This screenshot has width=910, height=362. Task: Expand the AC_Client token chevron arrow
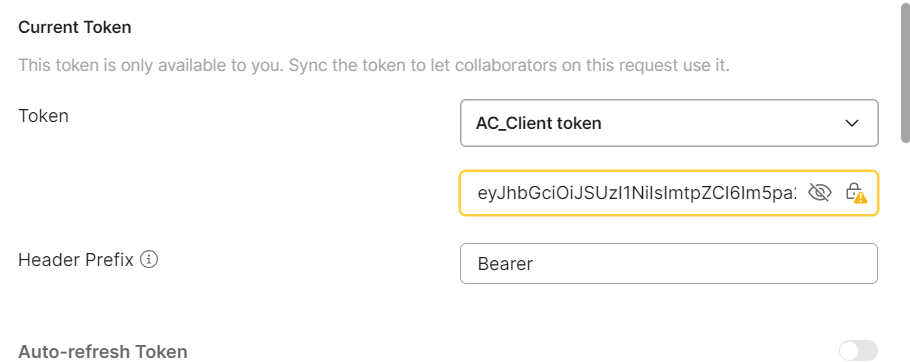pyautogui.click(x=851, y=123)
